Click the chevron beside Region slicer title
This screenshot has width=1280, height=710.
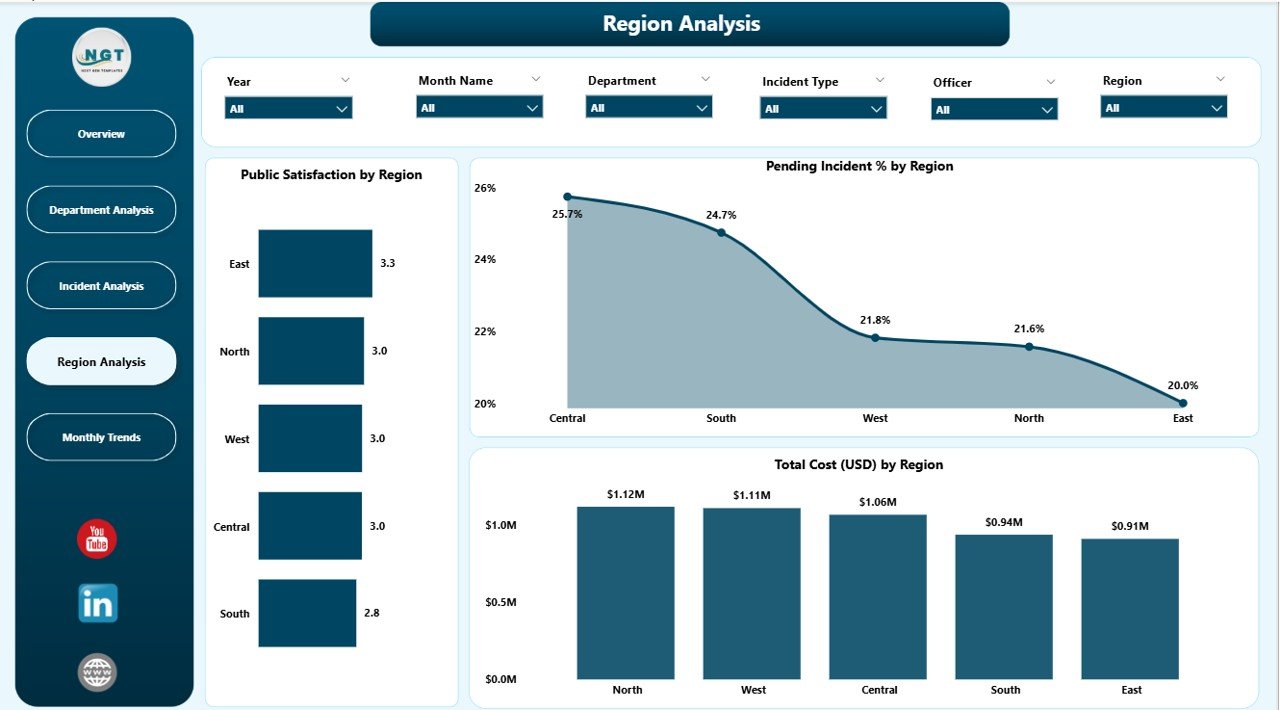(1220, 79)
